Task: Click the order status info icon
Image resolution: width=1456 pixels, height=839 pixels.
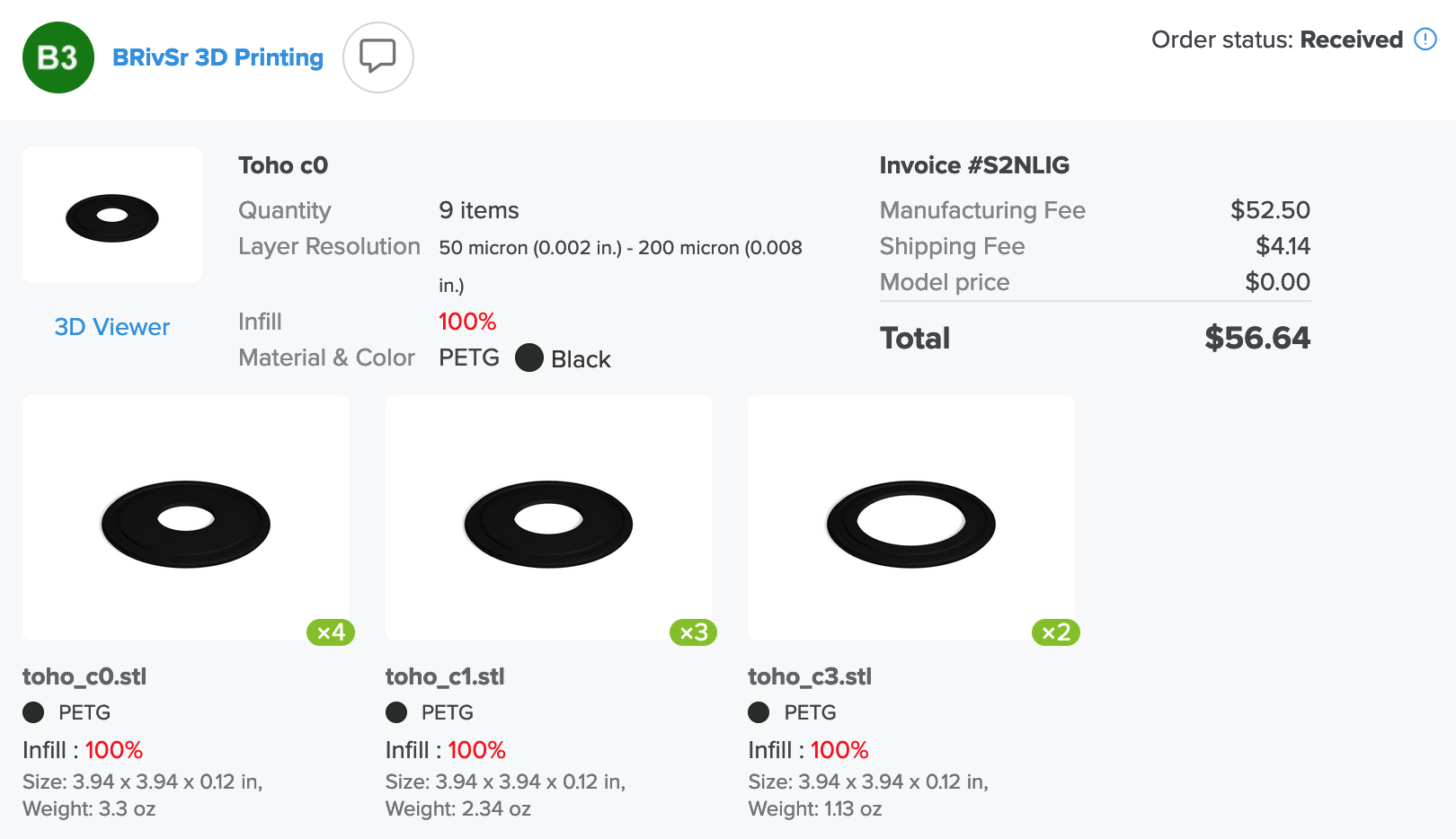Action: (1425, 40)
